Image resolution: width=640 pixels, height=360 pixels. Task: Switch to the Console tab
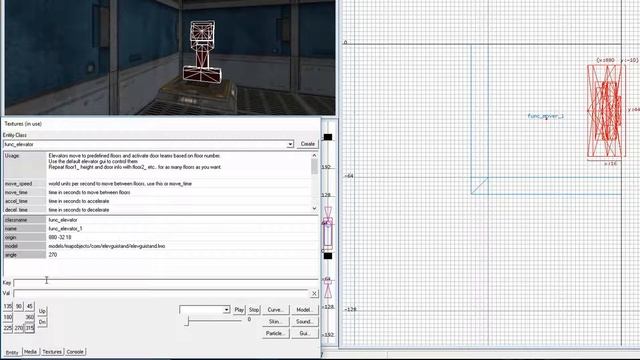tap(75, 351)
